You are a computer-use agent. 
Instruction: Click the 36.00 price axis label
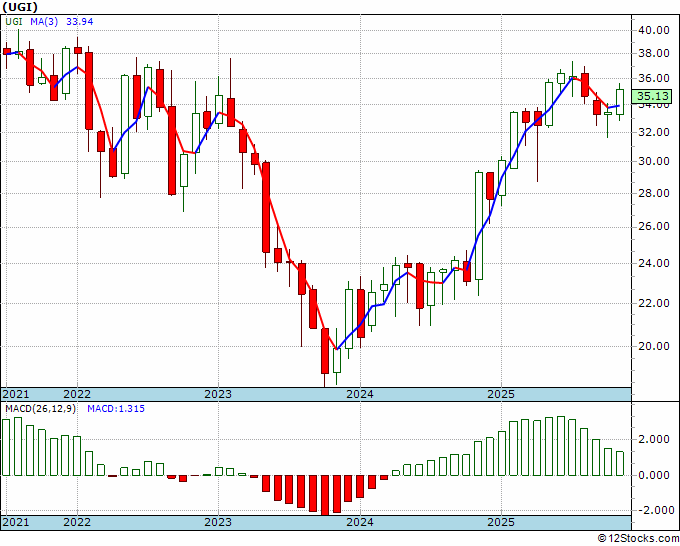[x=653, y=79]
